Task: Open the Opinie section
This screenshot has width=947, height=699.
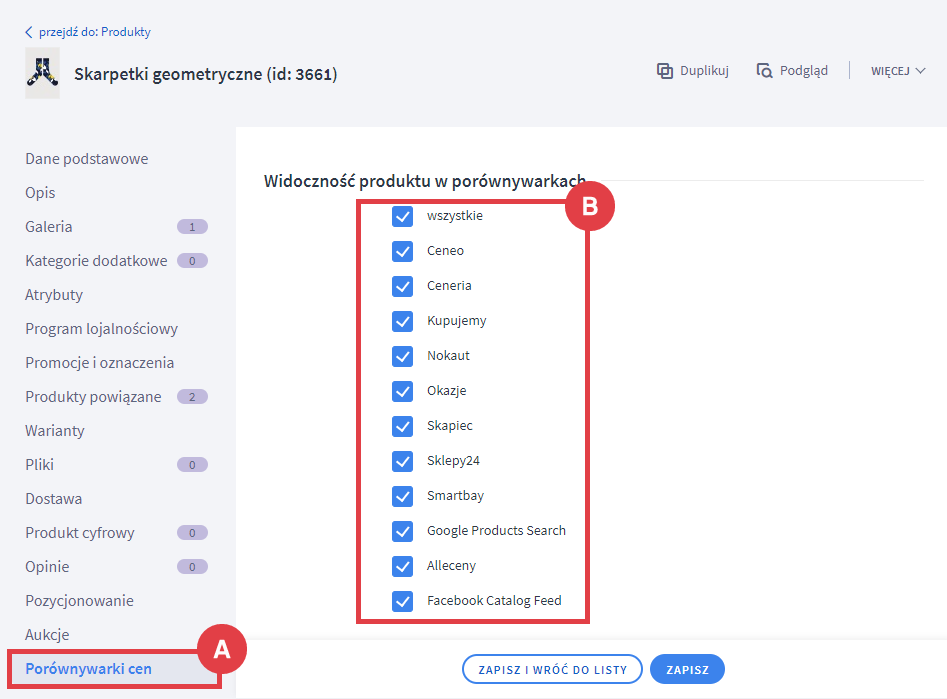Action: click(x=47, y=567)
